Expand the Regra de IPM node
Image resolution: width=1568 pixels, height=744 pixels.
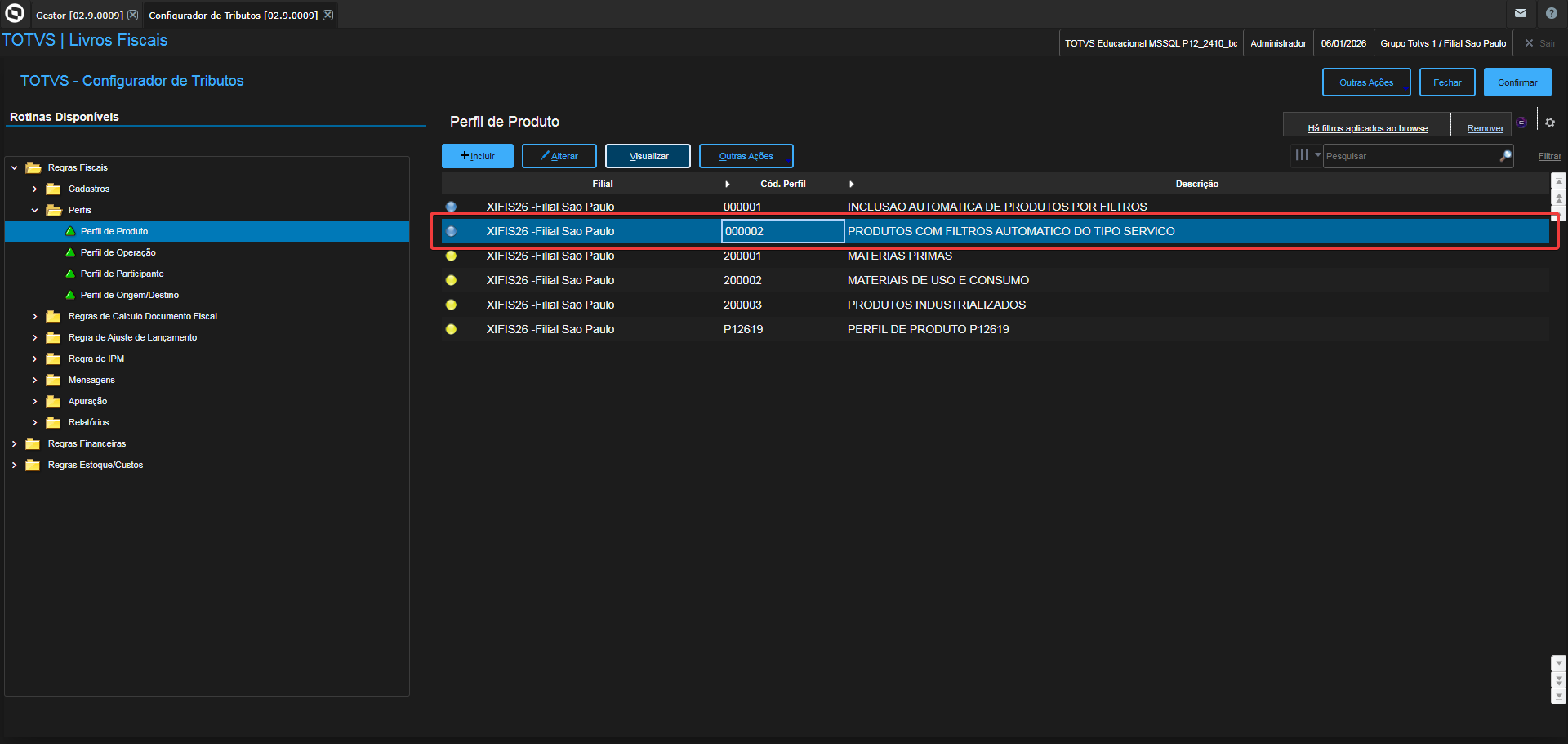[34, 359]
